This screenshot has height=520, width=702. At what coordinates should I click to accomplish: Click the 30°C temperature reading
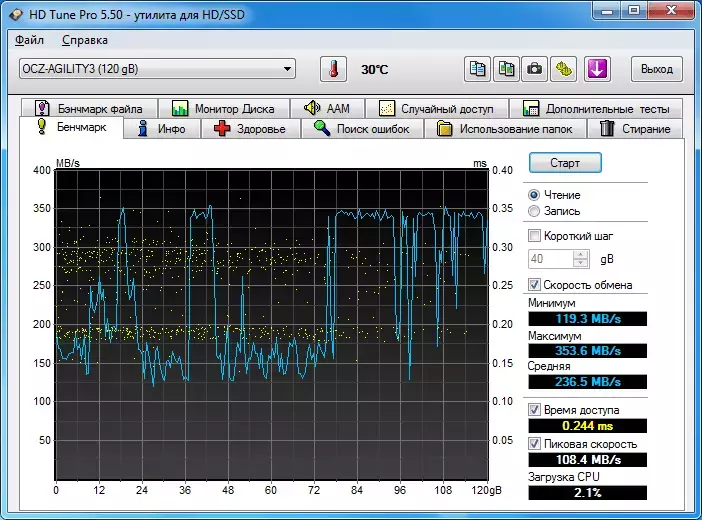coord(375,70)
